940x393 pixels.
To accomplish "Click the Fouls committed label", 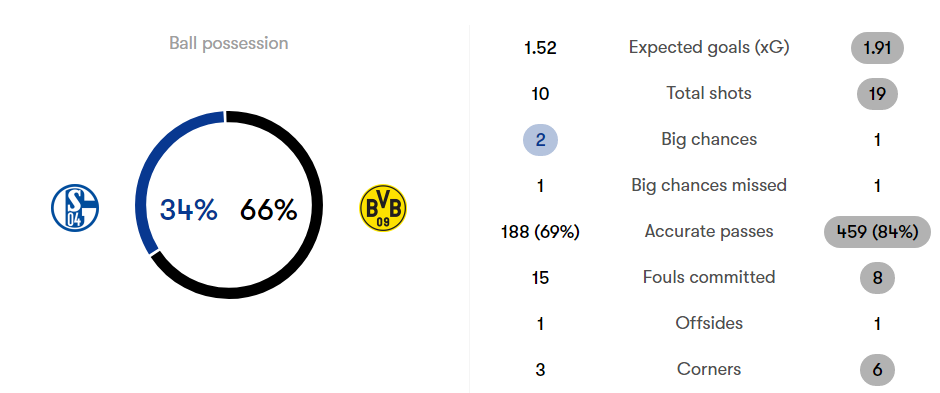I will coord(709,277).
